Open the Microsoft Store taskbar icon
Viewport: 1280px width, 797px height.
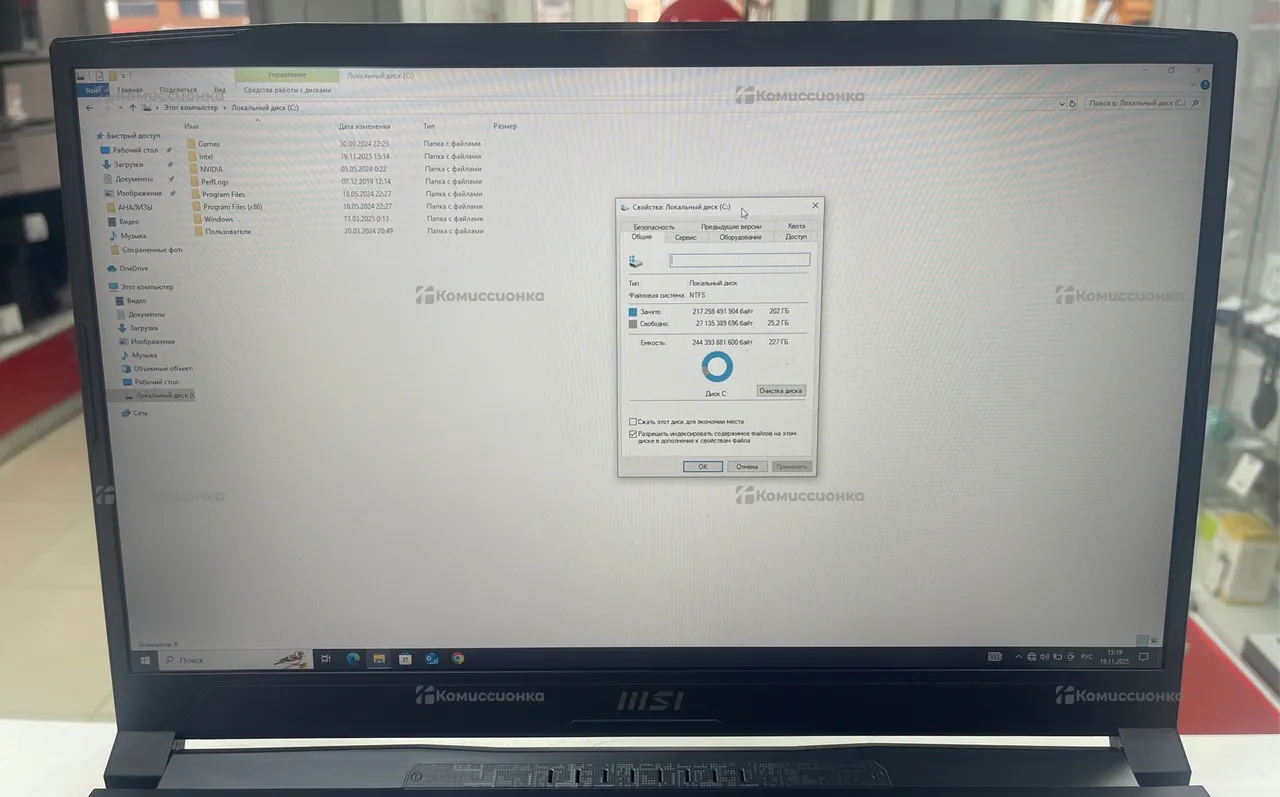(x=405, y=659)
